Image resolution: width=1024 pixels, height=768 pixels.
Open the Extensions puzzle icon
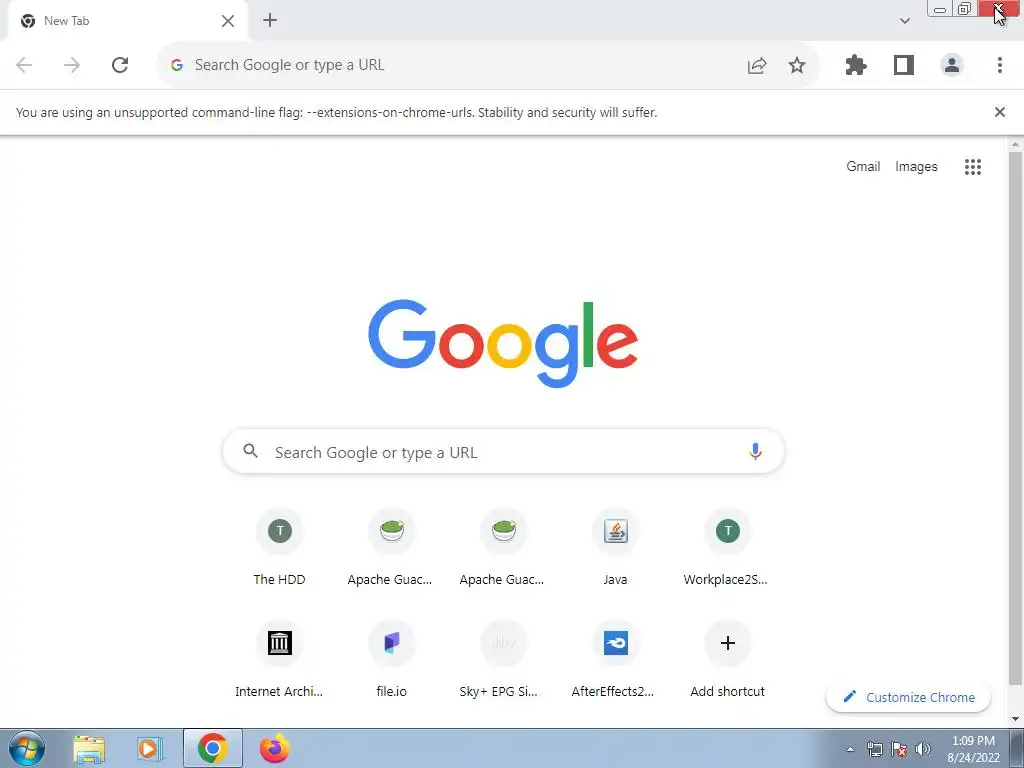(856, 65)
